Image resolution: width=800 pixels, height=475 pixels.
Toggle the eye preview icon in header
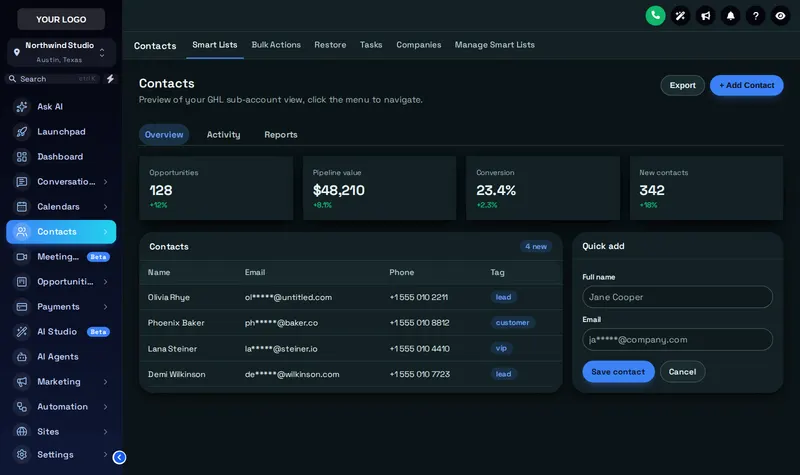pyautogui.click(x=780, y=16)
